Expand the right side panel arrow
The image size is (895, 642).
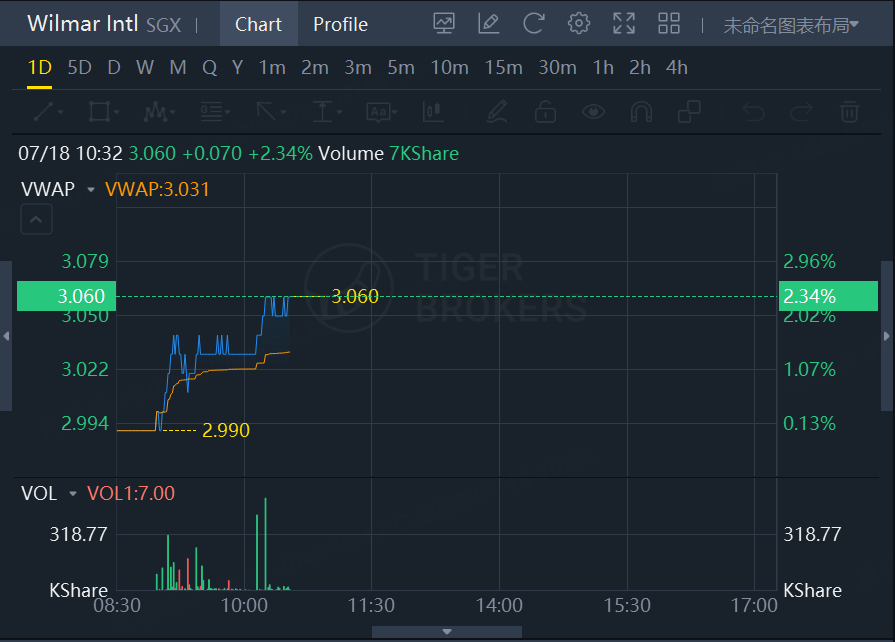(x=887, y=336)
